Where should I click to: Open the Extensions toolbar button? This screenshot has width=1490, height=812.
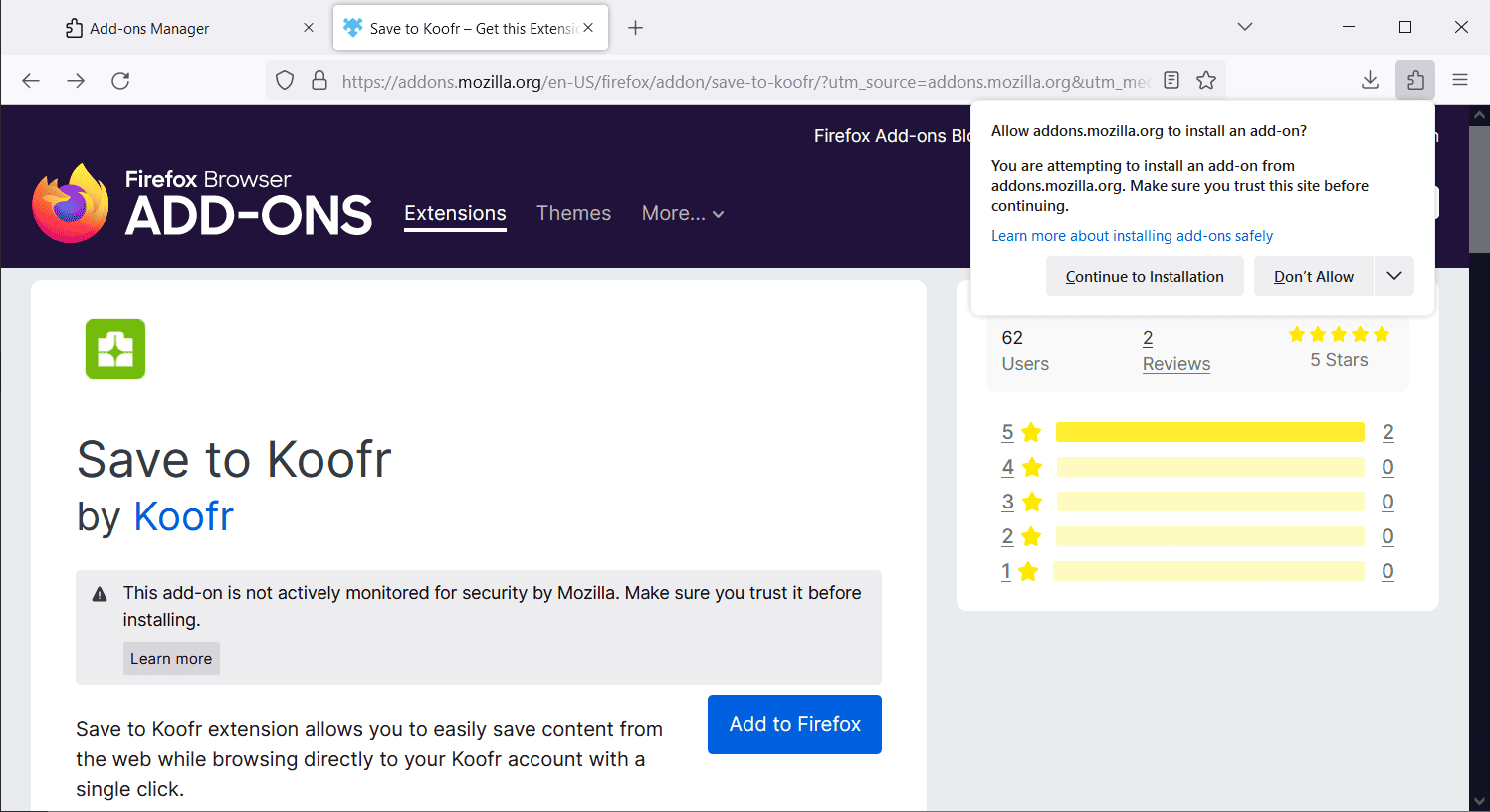pyautogui.click(x=1415, y=81)
